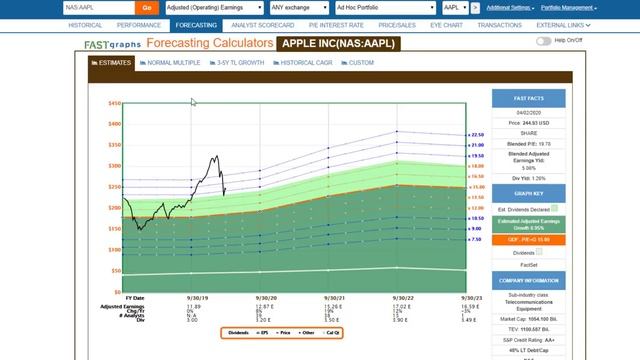The height and width of the screenshot is (360, 640).
Task: Click the 9/30/20 FY Date label
Action: 266,298
